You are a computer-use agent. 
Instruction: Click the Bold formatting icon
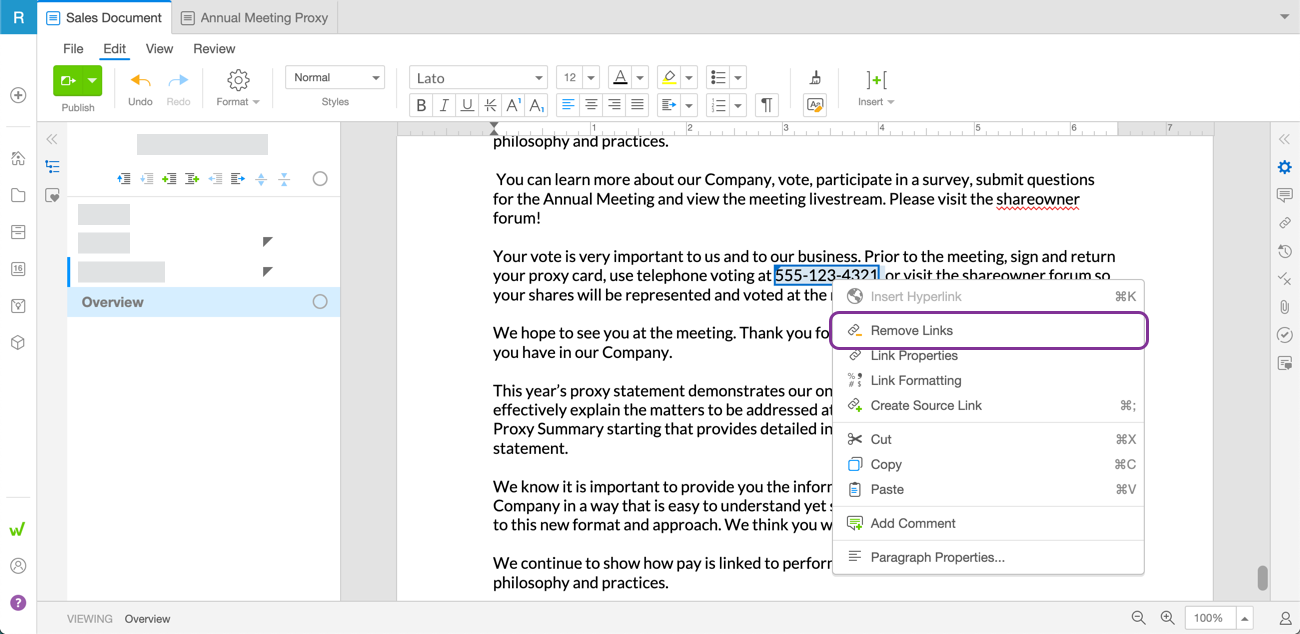point(421,105)
